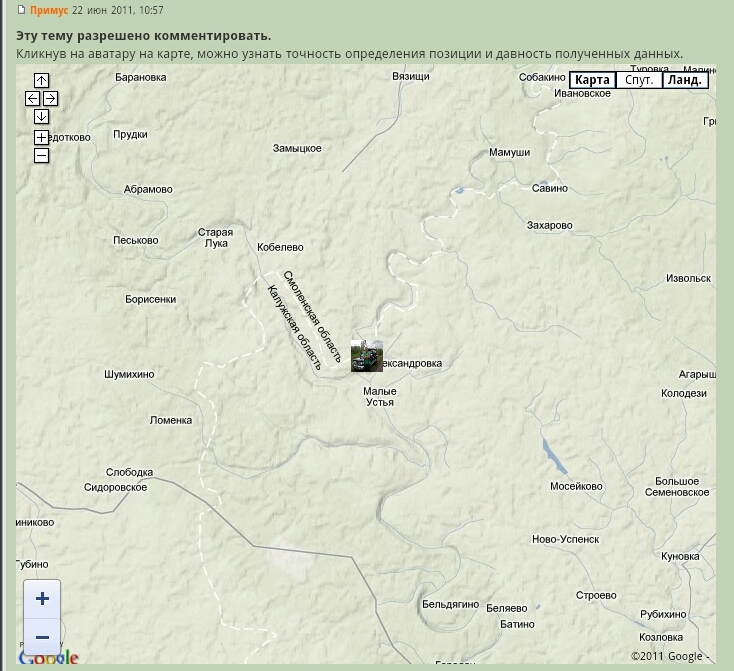
Task: Click the Прудки place label
Action: (x=130, y=134)
